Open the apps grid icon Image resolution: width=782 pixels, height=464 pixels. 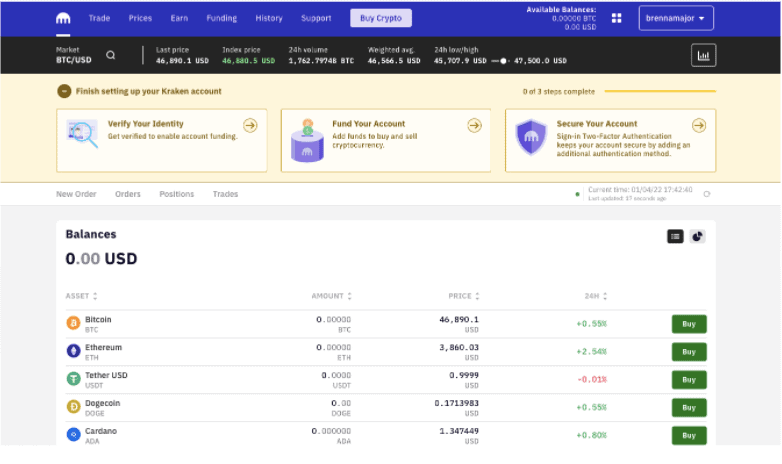coord(616,18)
